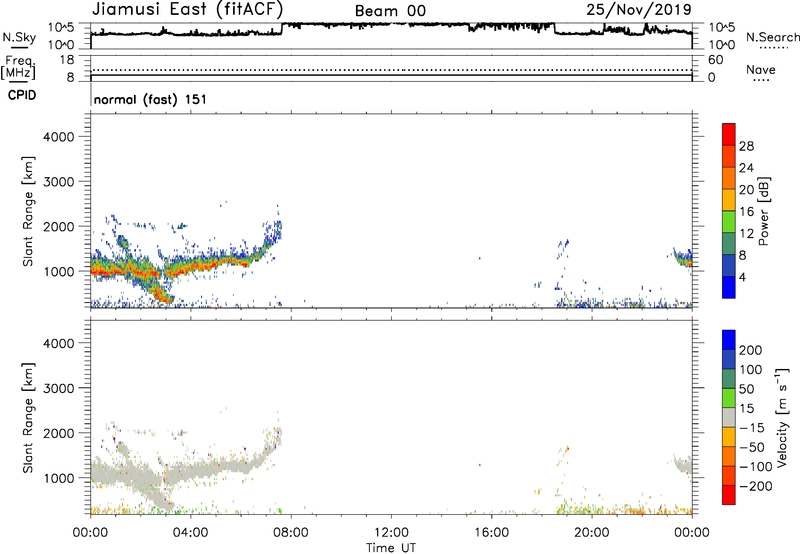800x554 pixels.
Task: Click the bright blue bottom Power colorbar segment
Action: (729, 287)
